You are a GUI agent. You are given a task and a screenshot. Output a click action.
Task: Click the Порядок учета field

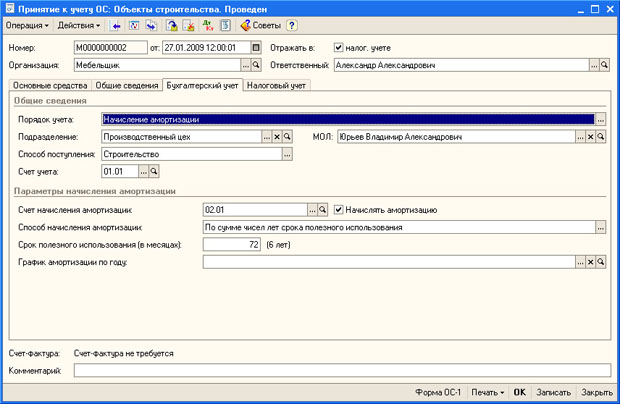pos(348,119)
